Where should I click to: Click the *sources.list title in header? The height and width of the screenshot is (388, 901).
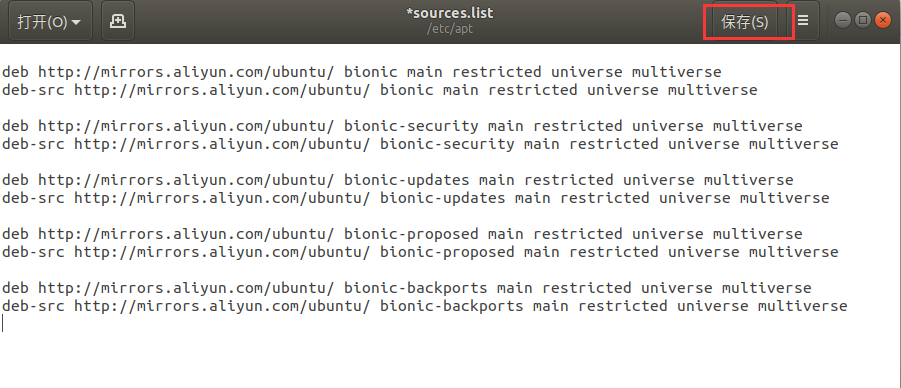[x=450, y=13]
